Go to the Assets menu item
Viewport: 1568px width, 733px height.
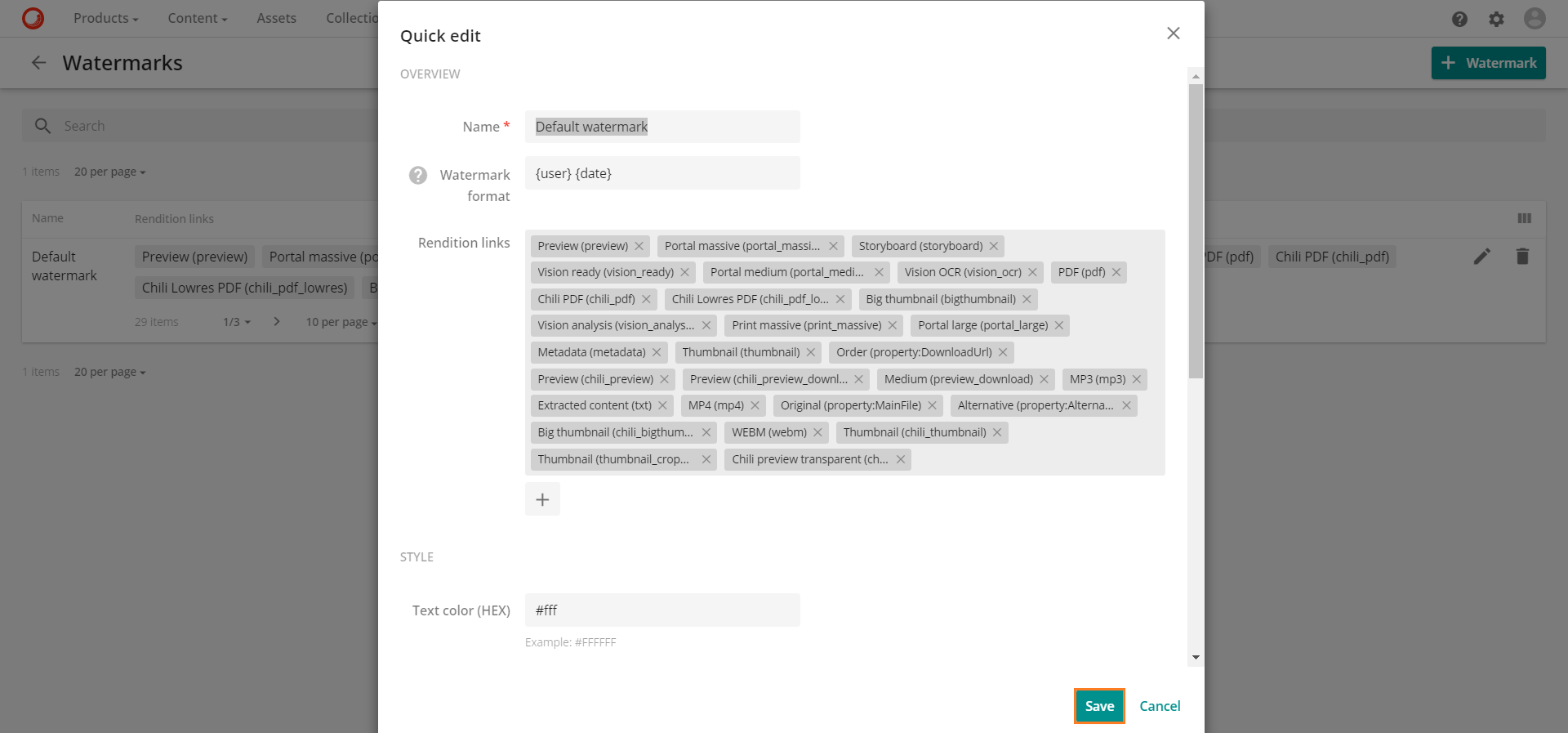tap(277, 18)
